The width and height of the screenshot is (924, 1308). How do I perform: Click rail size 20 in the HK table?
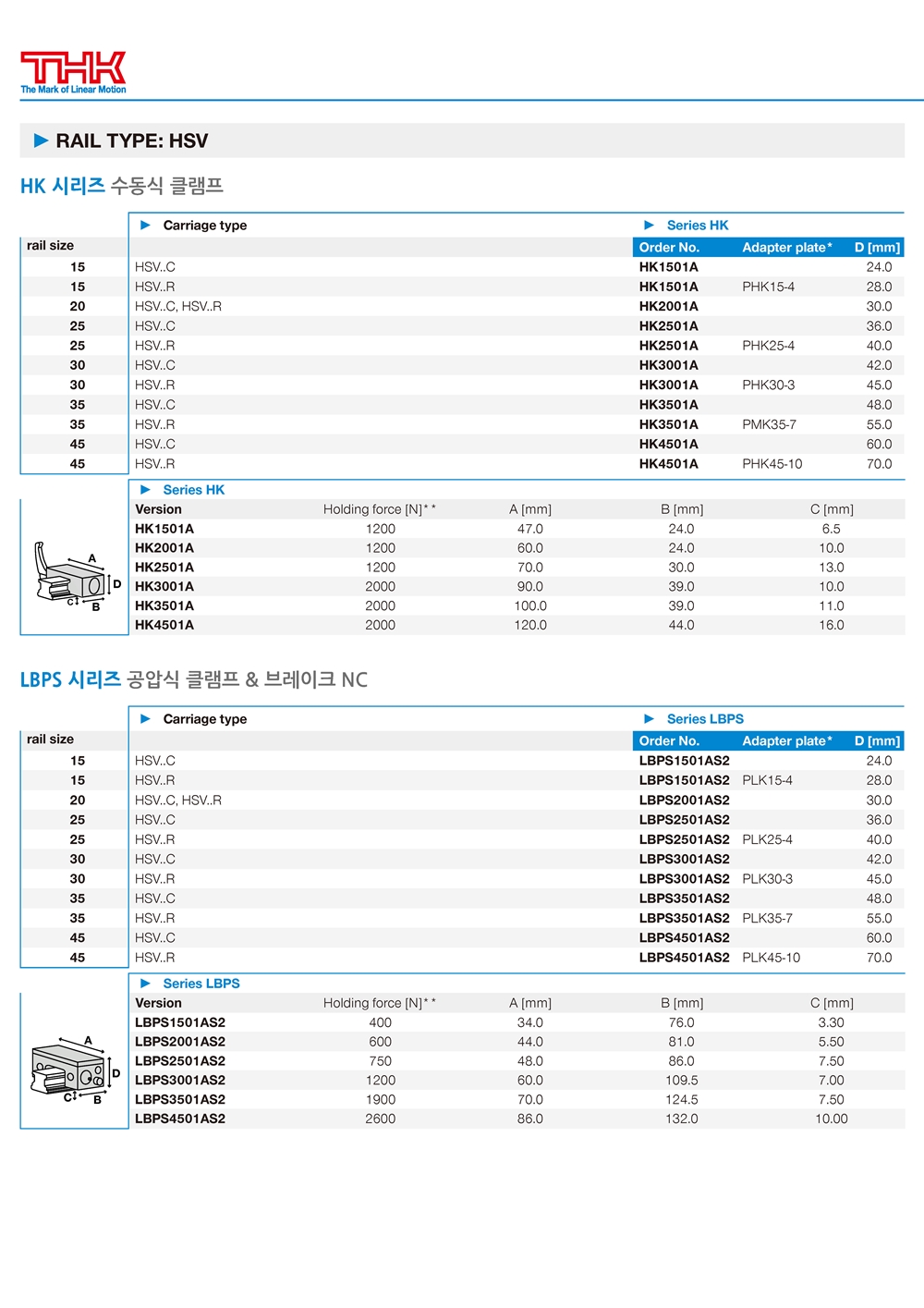(78, 306)
